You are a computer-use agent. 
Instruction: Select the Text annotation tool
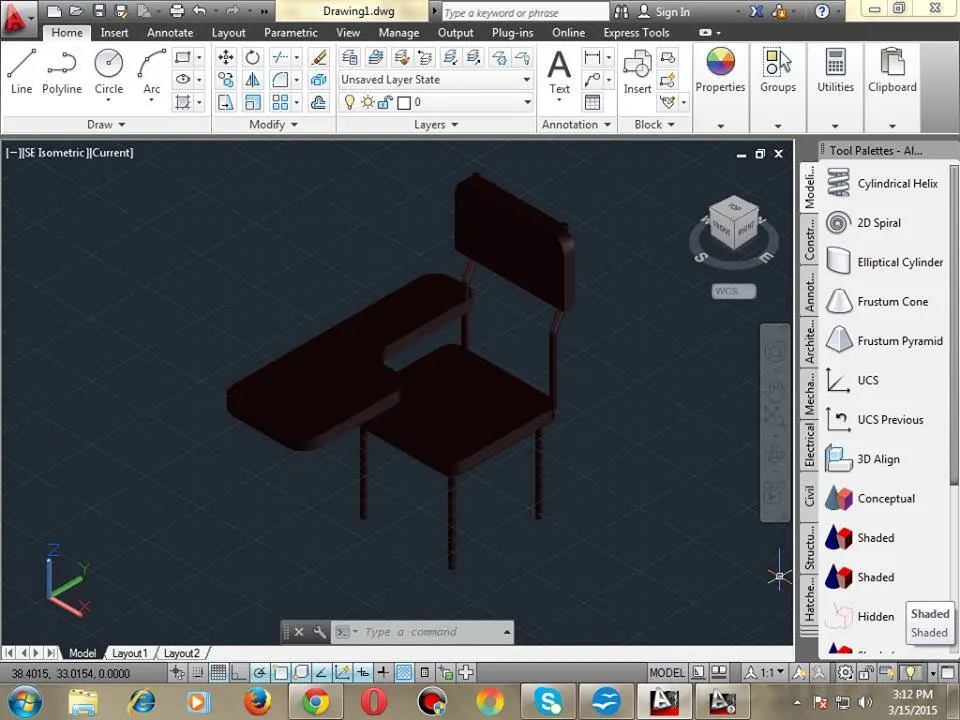tap(559, 72)
